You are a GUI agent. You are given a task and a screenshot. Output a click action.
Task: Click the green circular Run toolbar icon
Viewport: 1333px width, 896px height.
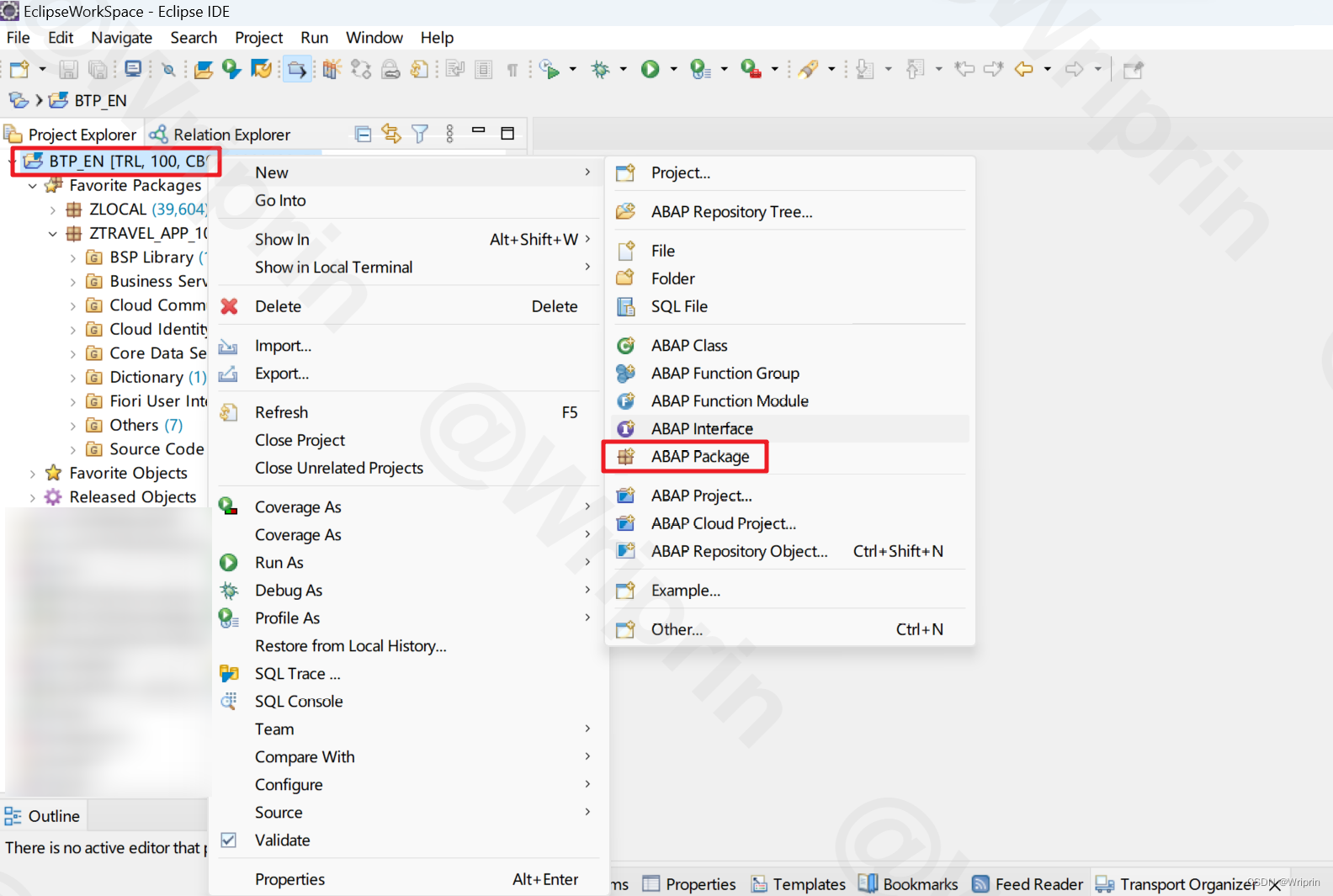(650, 70)
